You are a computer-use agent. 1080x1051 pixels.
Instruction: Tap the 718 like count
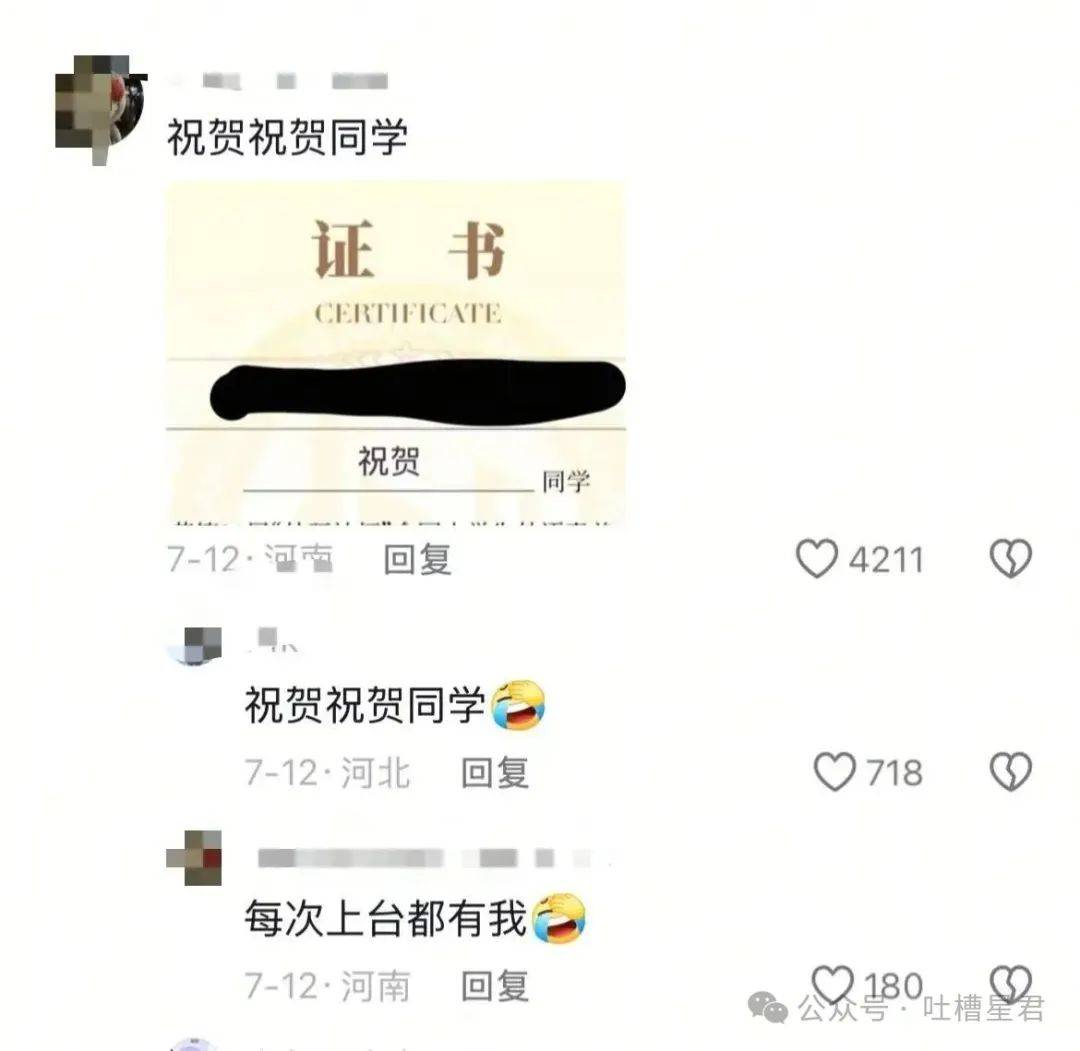tap(894, 773)
